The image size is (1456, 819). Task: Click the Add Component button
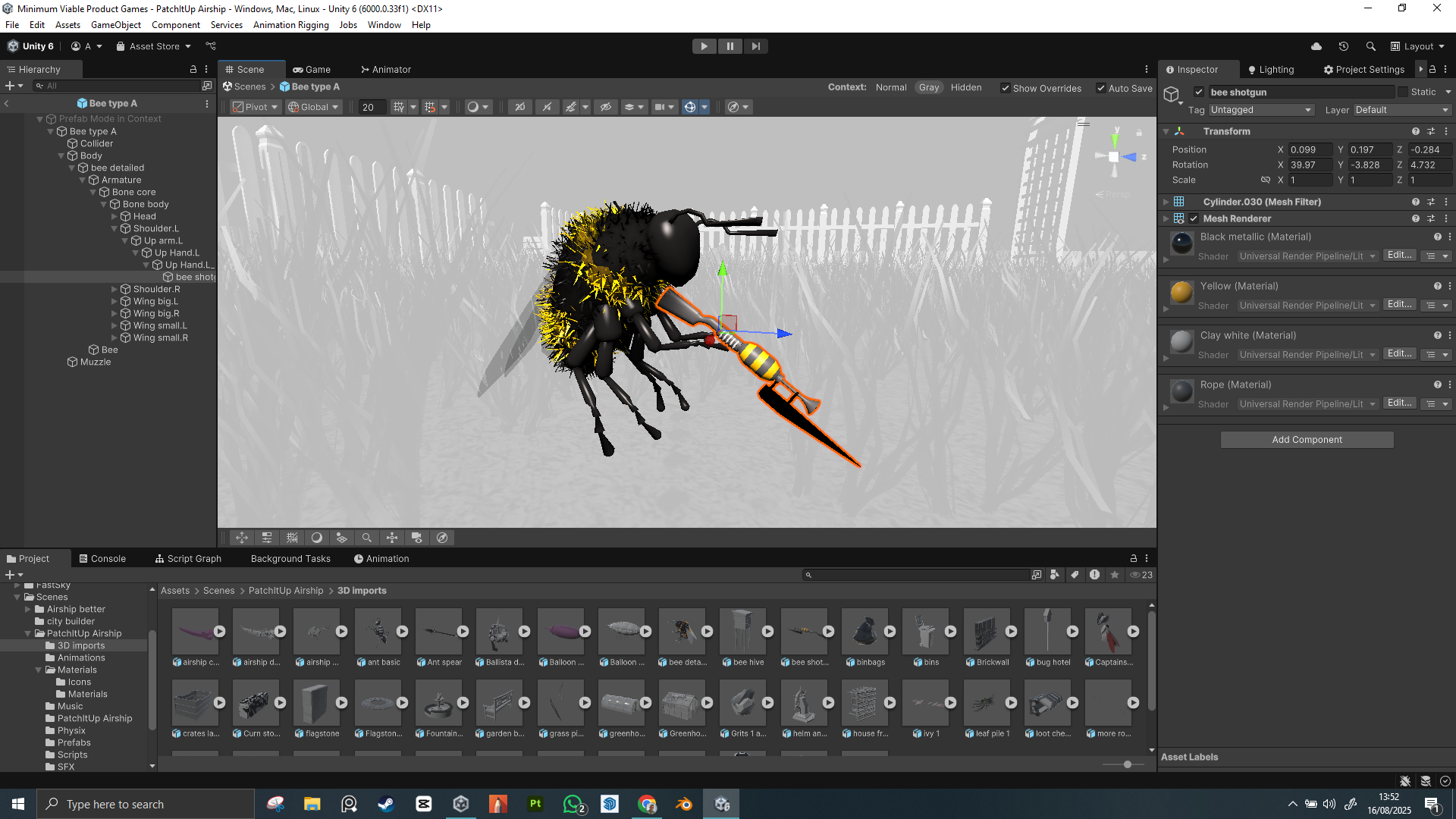(x=1306, y=440)
